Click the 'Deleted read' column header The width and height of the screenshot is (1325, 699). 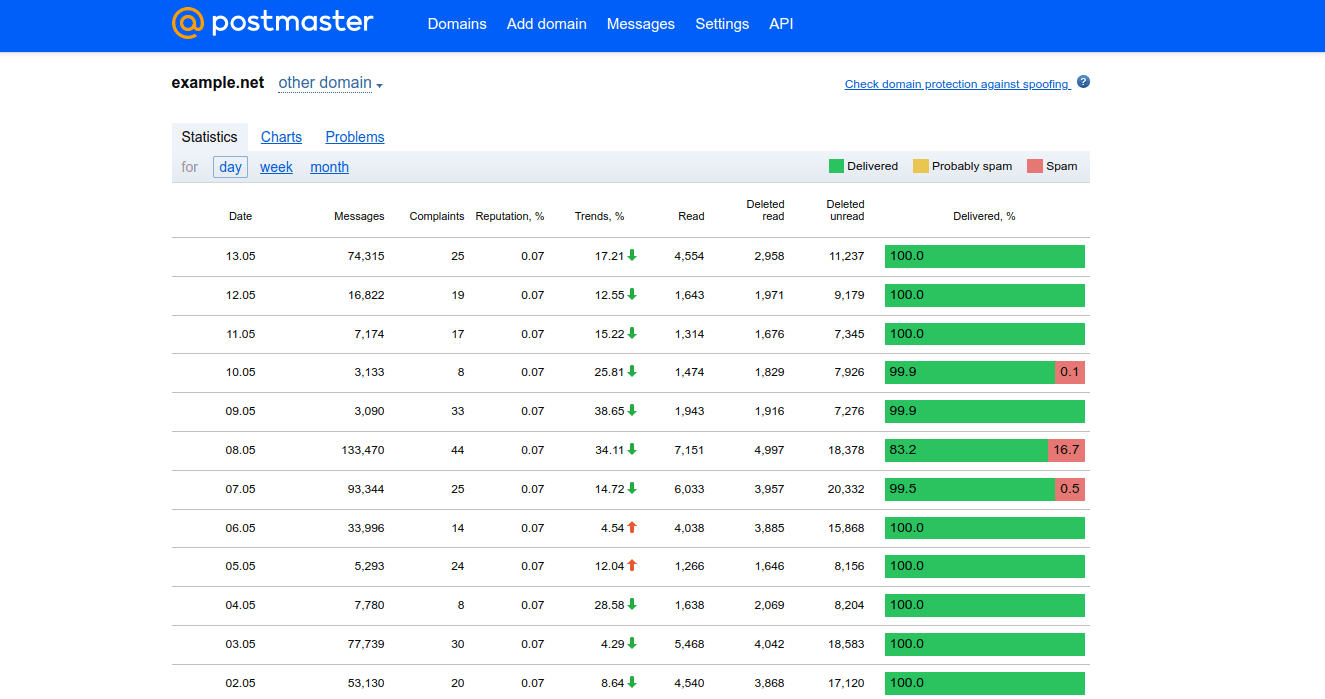coord(766,210)
